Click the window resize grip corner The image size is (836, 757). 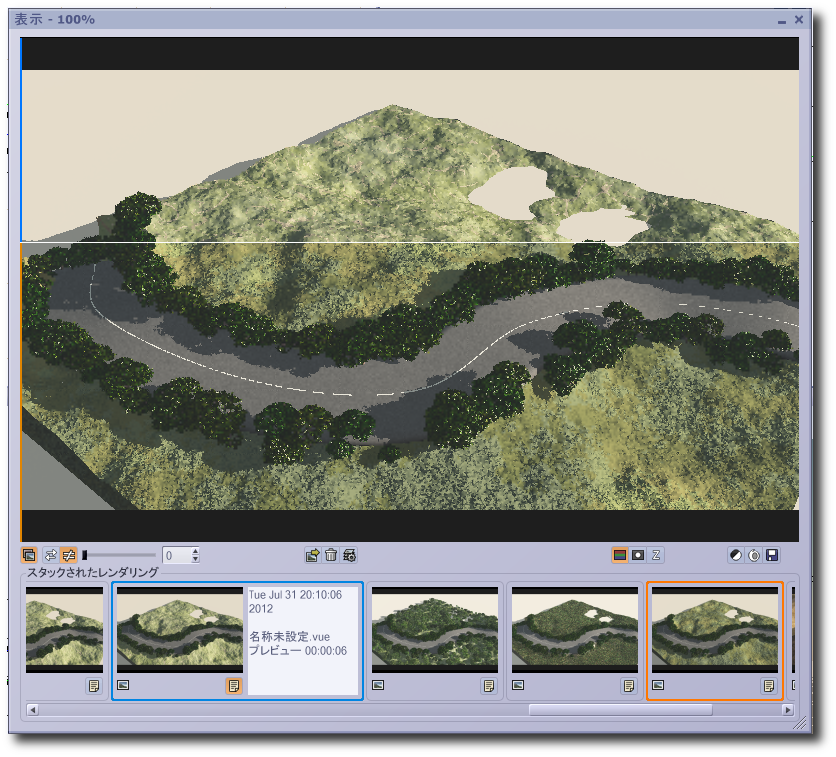(x=800, y=723)
